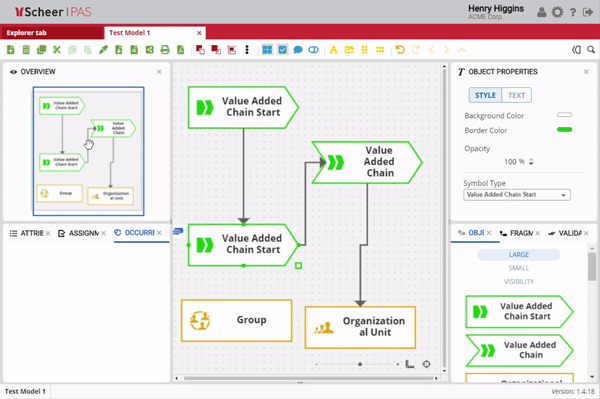Close the OVERVIEW panel
Viewport: 600px width, 399px height.
(x=159, y=72)
